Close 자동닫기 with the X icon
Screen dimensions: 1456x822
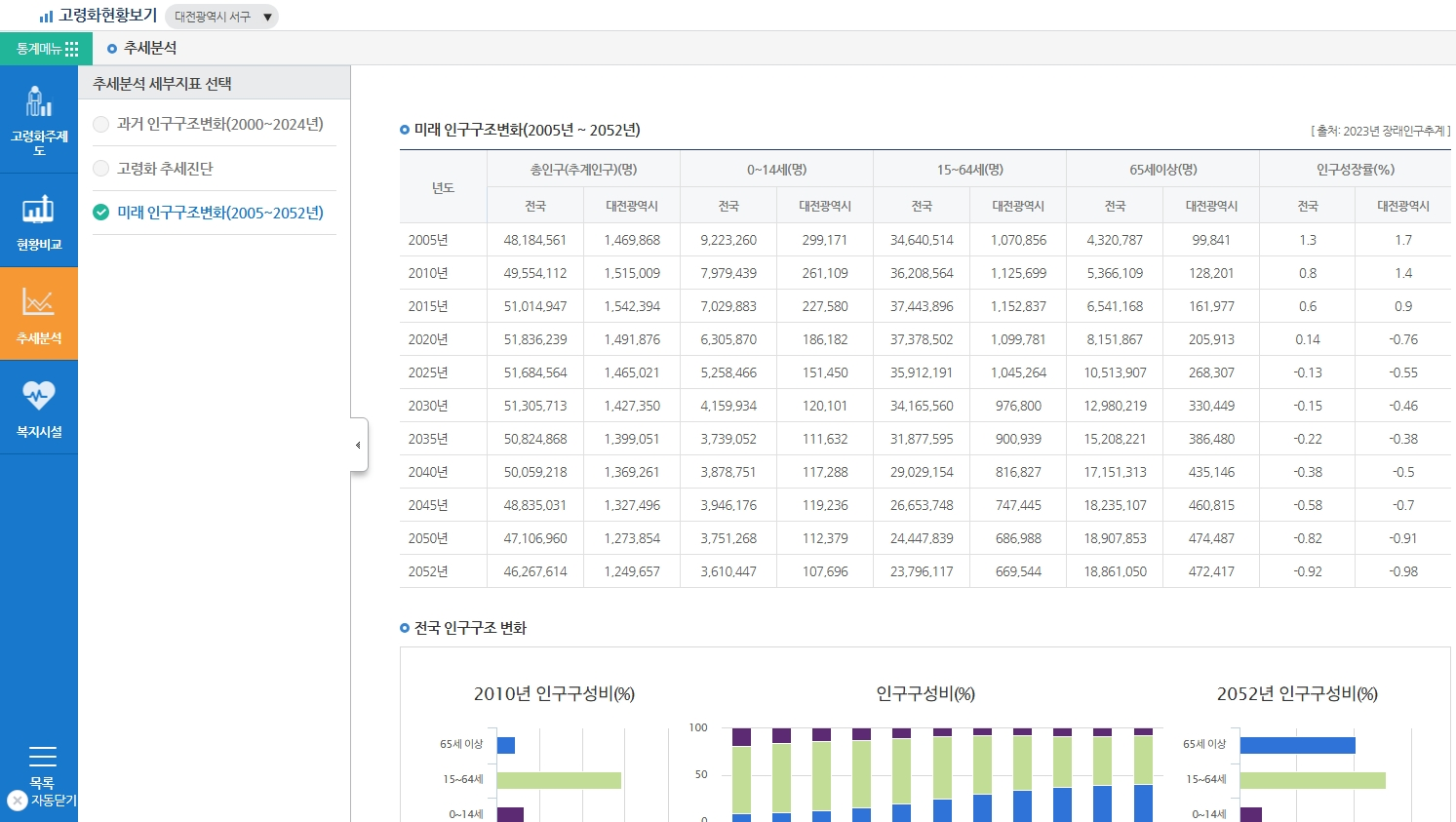pos(17,801)
